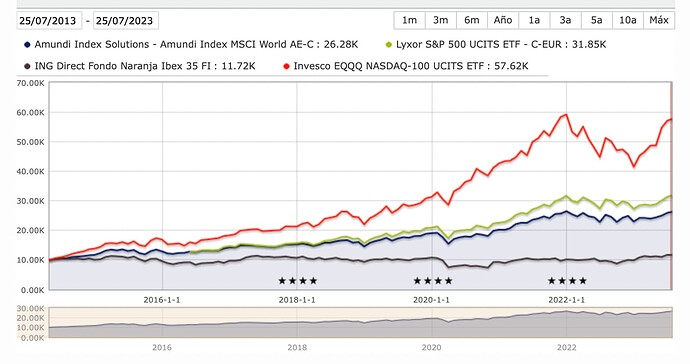The height and width of the screenshot is (364, 690).
Task: Toggle the red Invesco NASDAQ-100 legend dot
Action: tap(286, 66)
